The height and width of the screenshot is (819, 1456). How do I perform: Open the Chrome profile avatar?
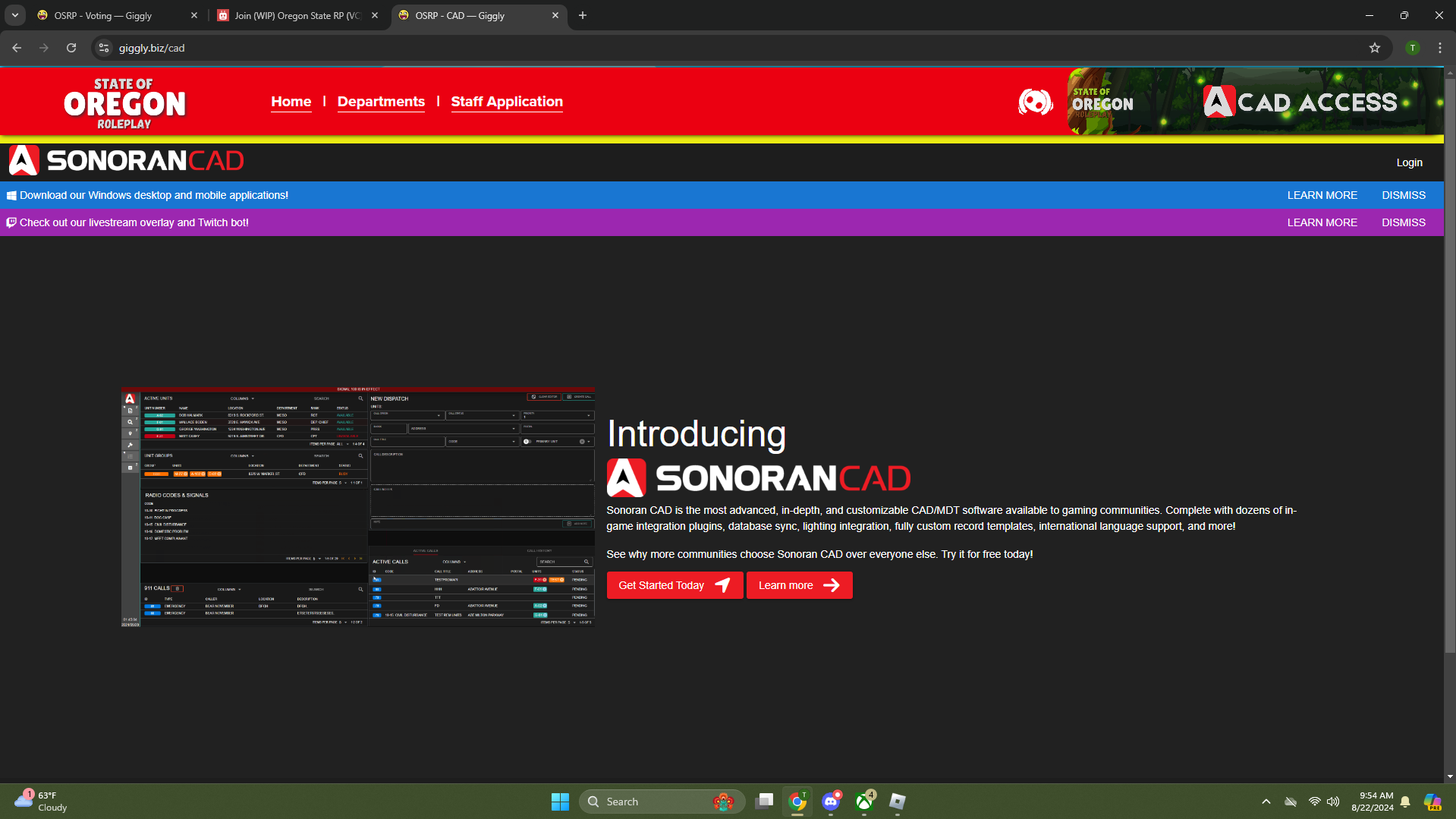[1413, 48]
